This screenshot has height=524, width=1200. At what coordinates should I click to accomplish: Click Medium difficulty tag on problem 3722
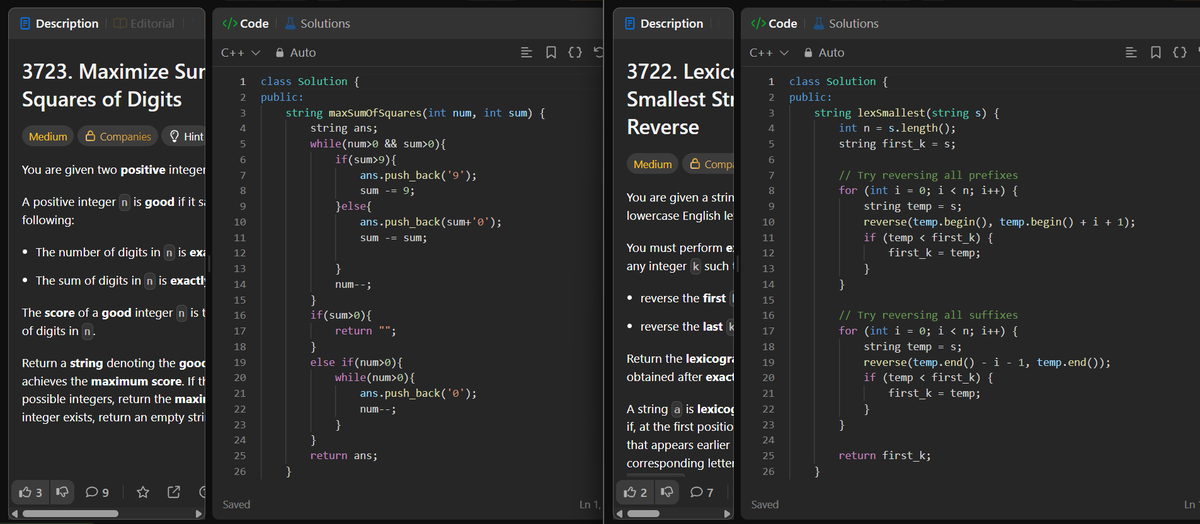[x=652, y=164]
